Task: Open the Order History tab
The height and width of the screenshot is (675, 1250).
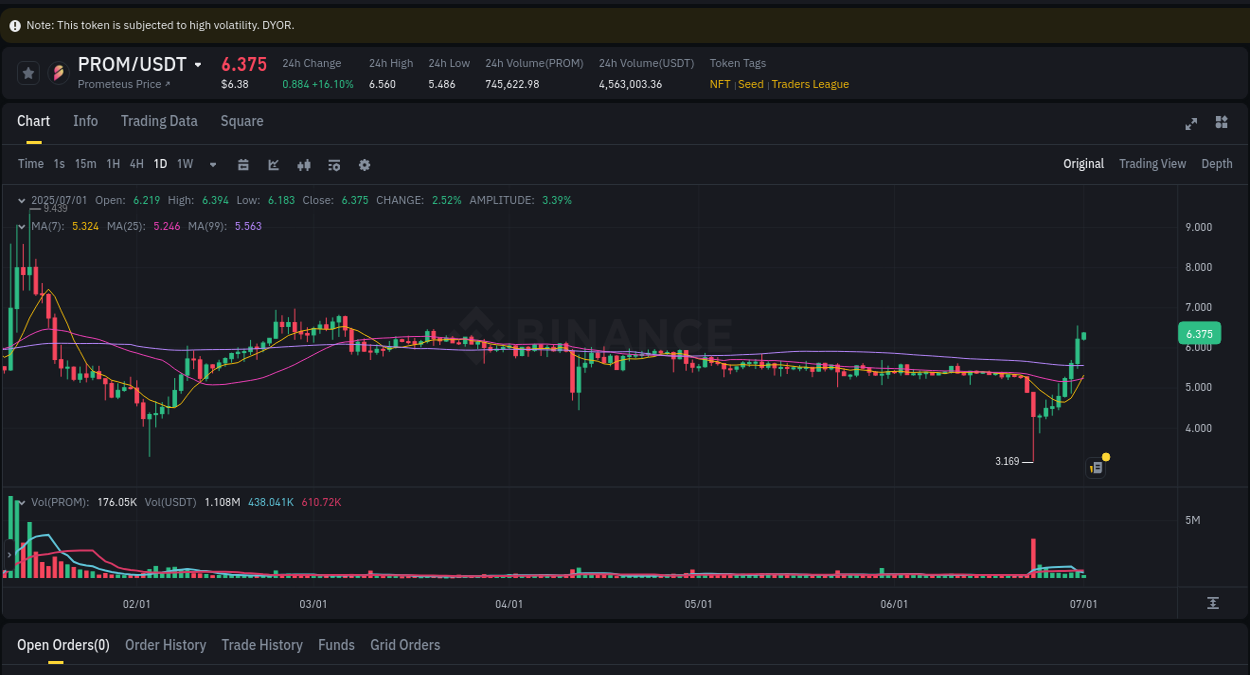Action: click(165, 645)
